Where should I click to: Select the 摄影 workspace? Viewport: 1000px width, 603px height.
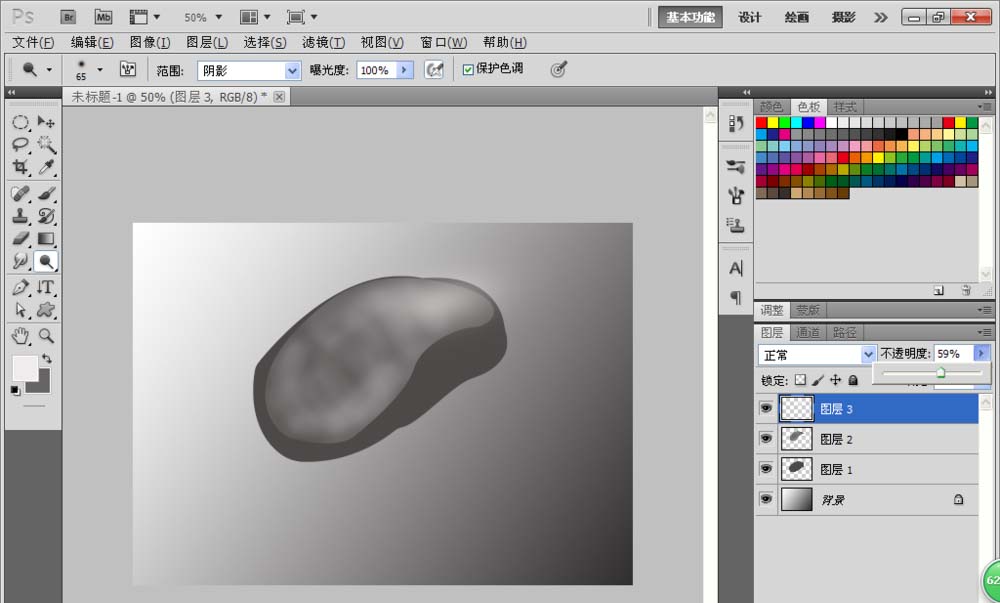(x=843, y=17)
